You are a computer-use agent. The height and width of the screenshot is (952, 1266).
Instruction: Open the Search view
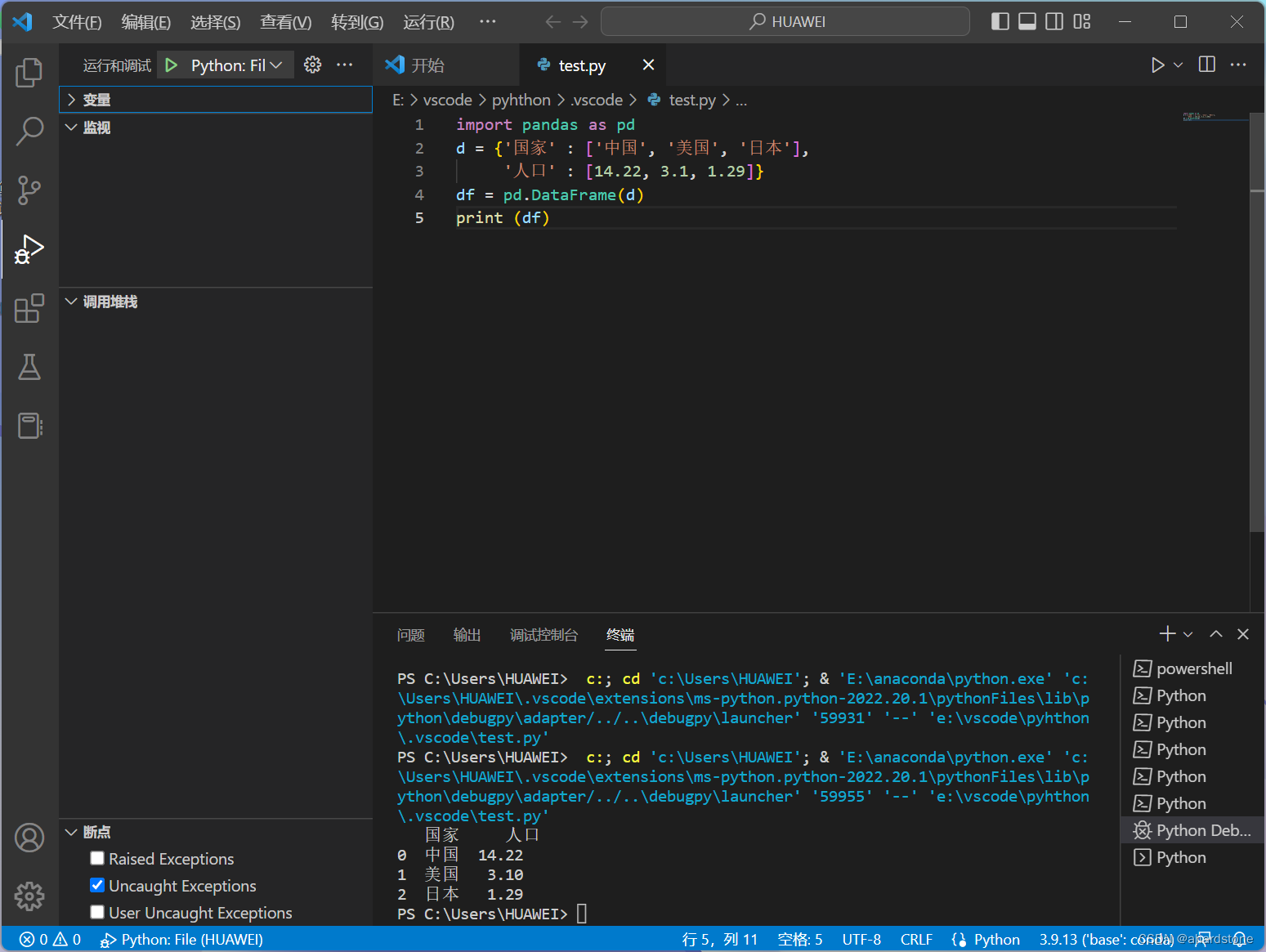pos(29,131)
